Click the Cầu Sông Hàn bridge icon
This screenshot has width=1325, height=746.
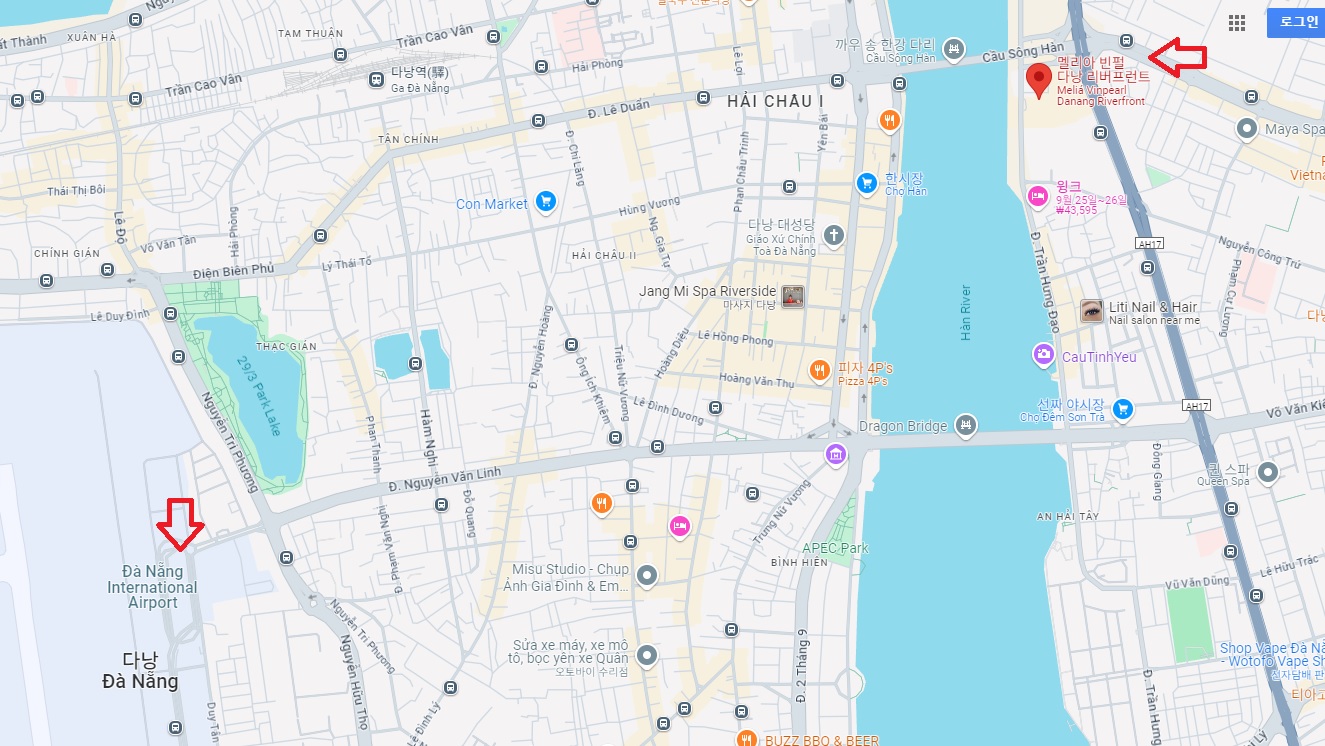pos(955,47)
